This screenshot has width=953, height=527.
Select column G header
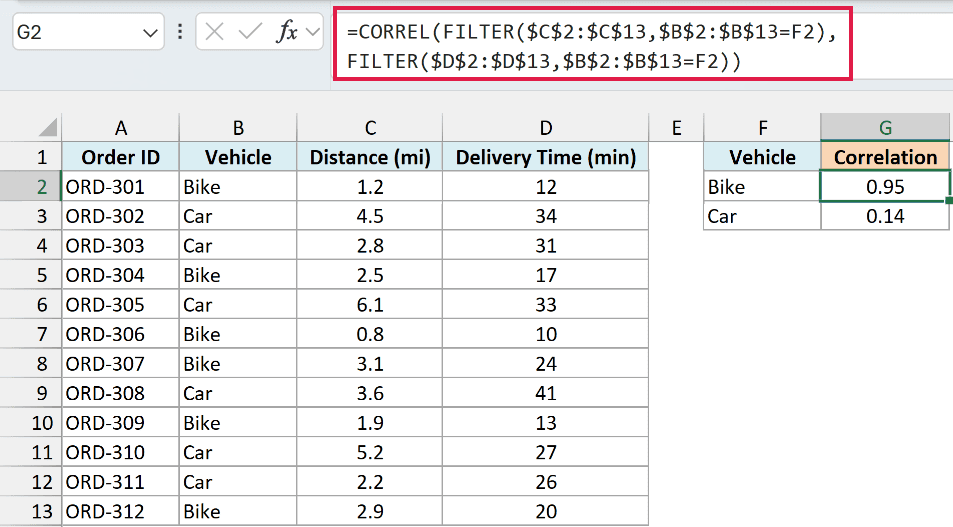(x=885, y=128)
